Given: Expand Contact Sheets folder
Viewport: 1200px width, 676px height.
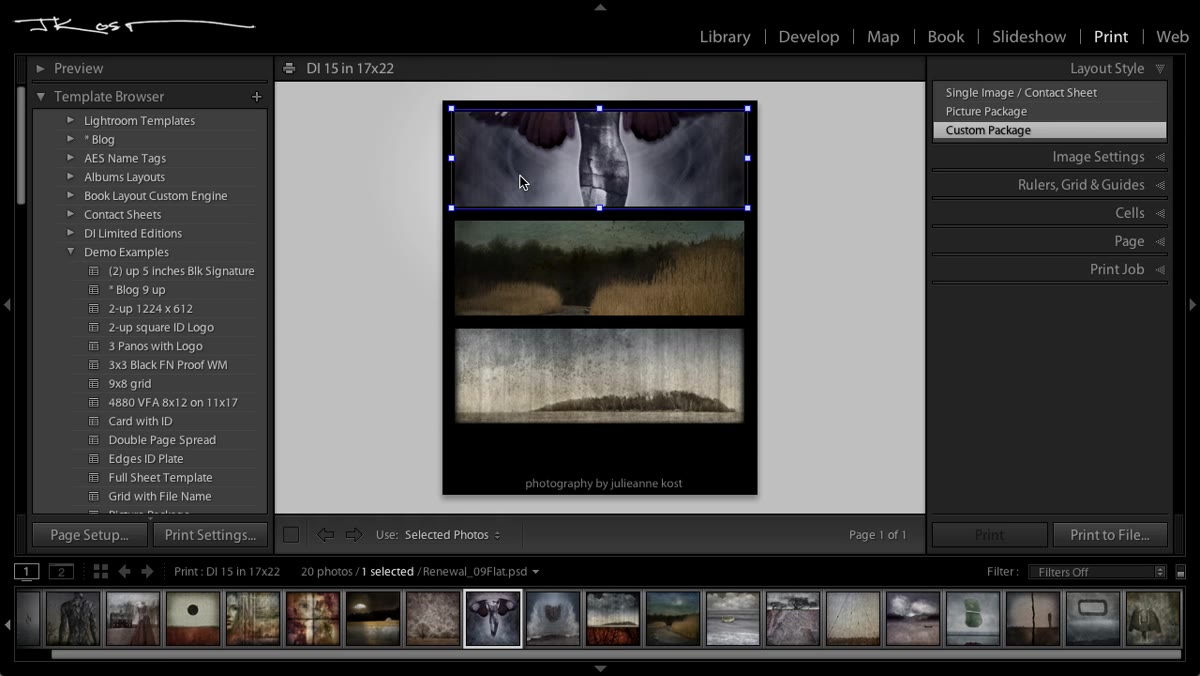Looking at the screenshot, I should point(70,214).
